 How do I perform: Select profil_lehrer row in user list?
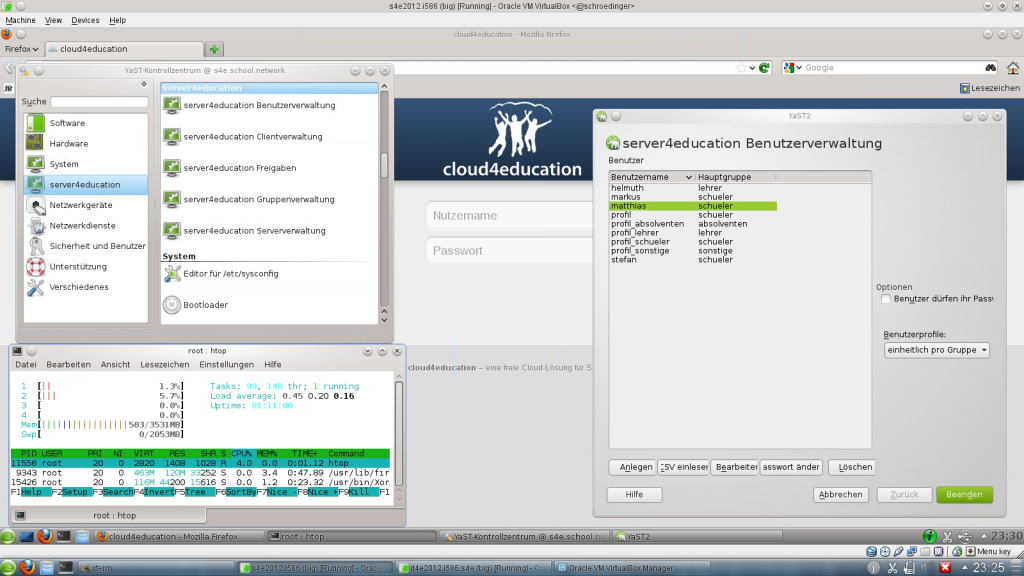(693, 232)
